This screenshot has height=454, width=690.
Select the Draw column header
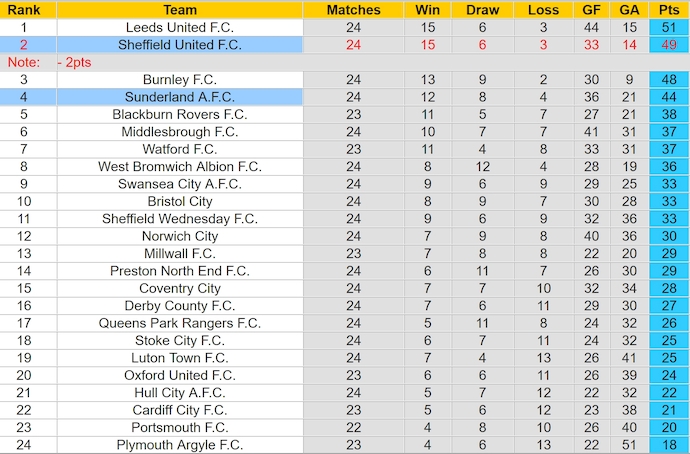tap(482, 10)
